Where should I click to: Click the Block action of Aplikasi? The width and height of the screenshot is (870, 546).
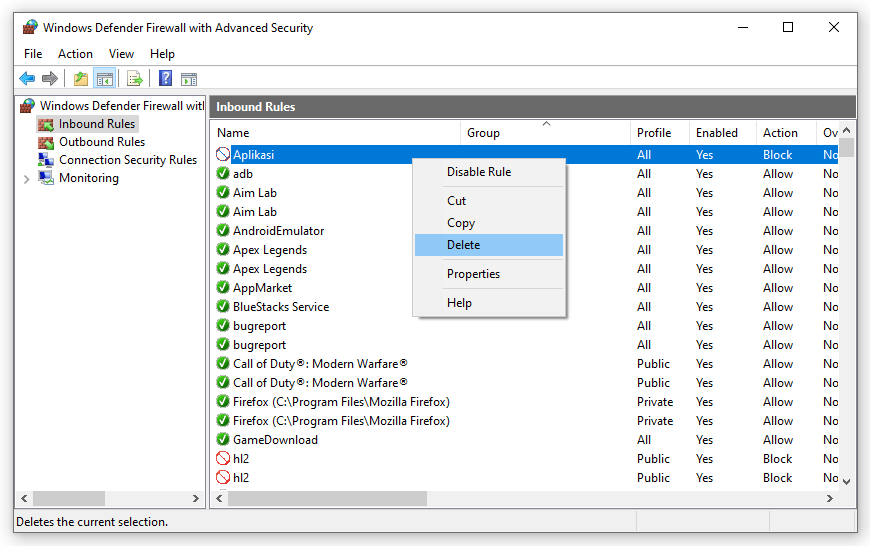coord(777,154)
